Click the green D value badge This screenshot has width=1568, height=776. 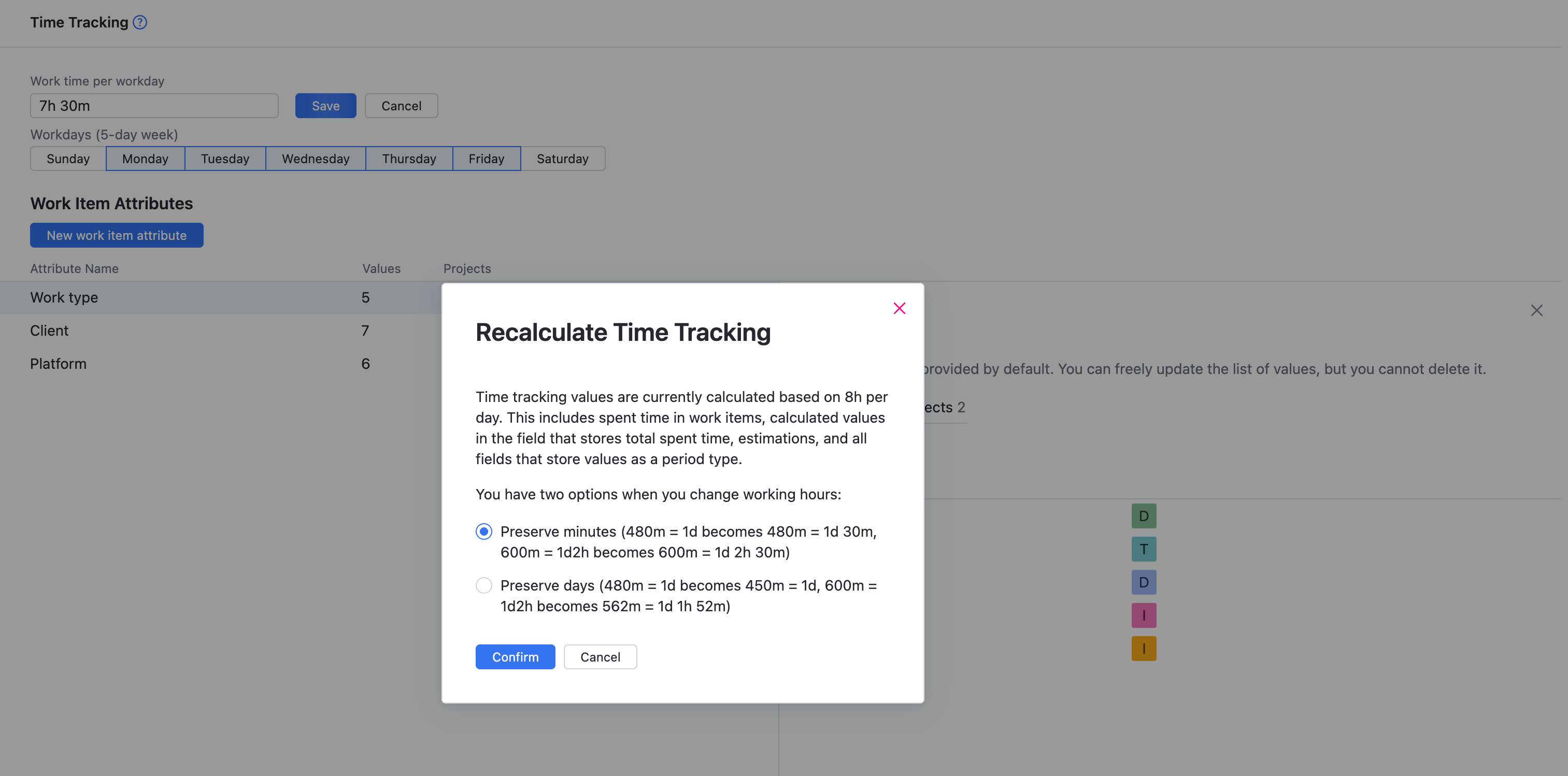(1143, 515)
